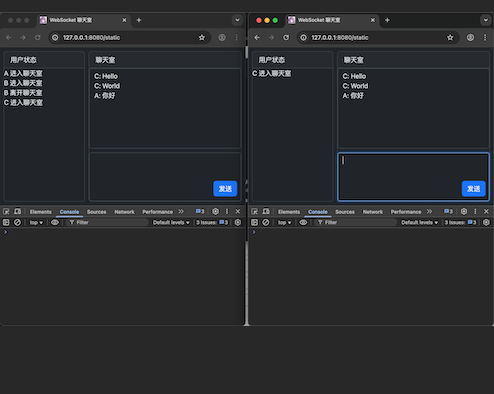Select WebSocket 聊天室 tab in left window
This screenshot has height=394, width=494.
(83, 20)
